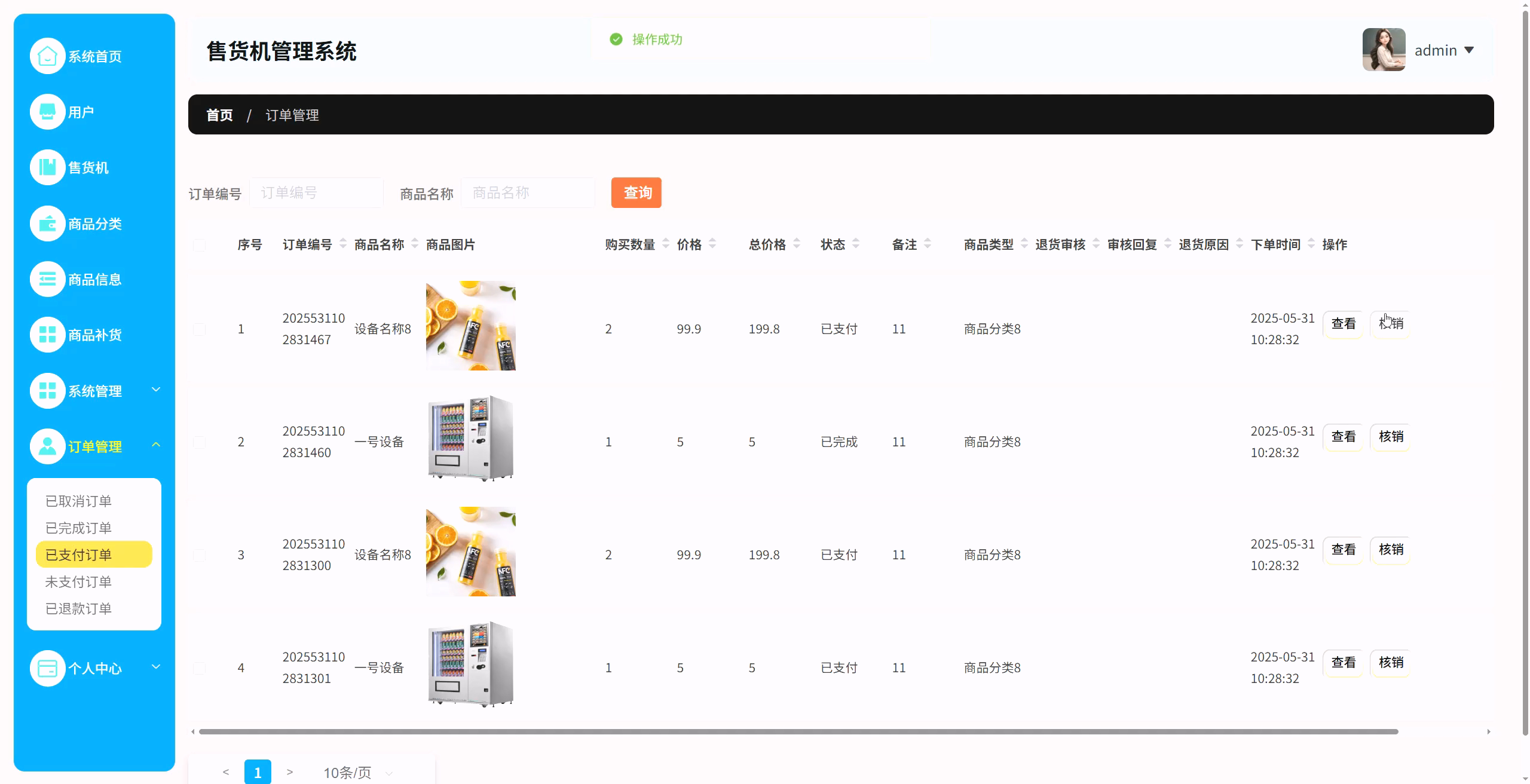Screen dimensions: 1530x784
Task: Sort by 订单编号 column arrows
Action: 343,244
